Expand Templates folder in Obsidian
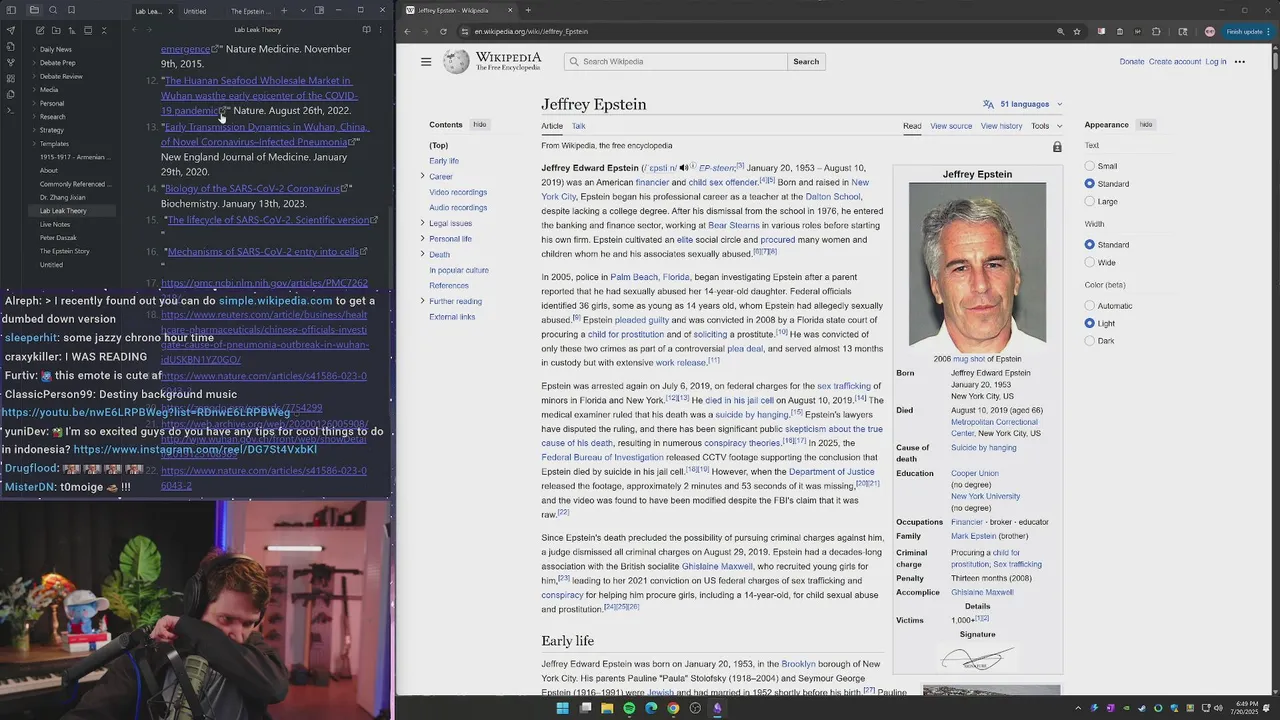This screenshot has height=720, width=1280. click(x=34, y=144)
